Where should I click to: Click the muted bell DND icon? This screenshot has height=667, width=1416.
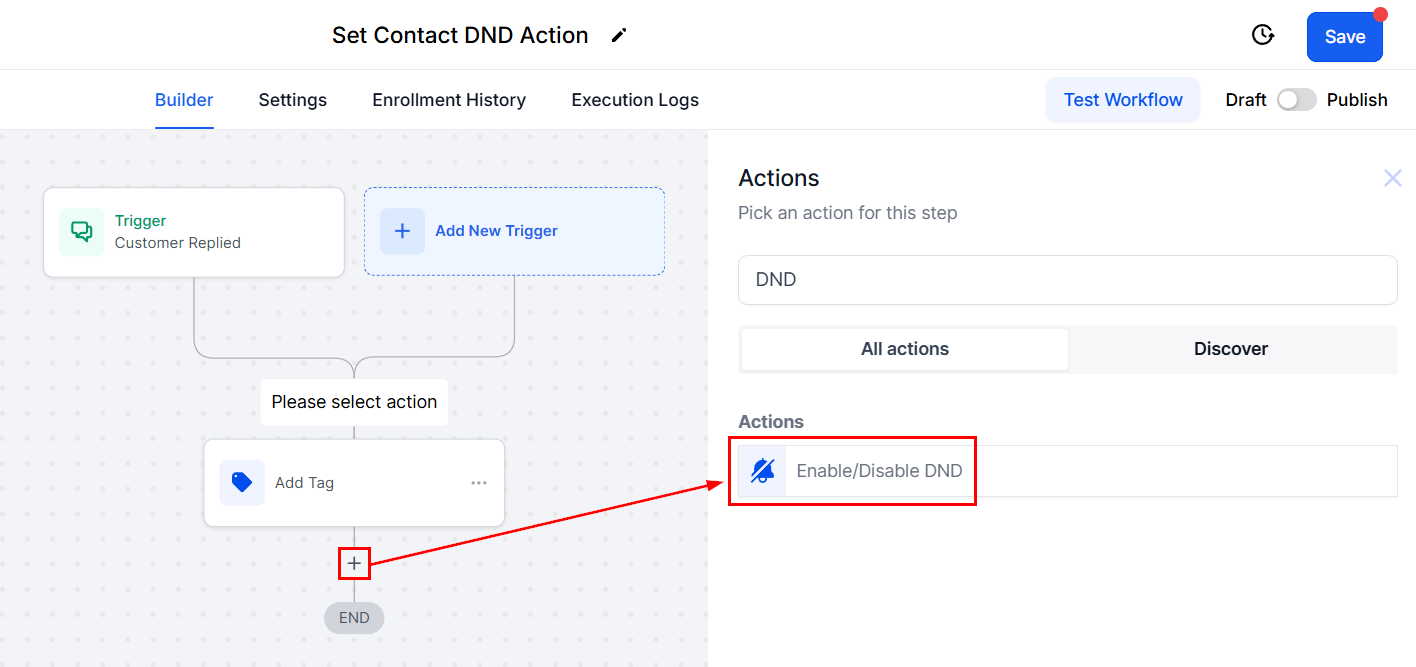tap(762, 471)
